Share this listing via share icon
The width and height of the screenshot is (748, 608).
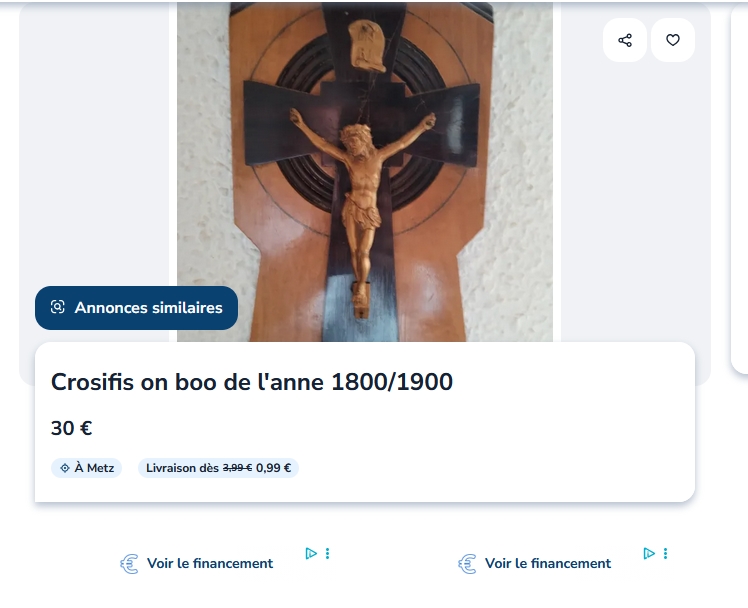click(625, 40)
